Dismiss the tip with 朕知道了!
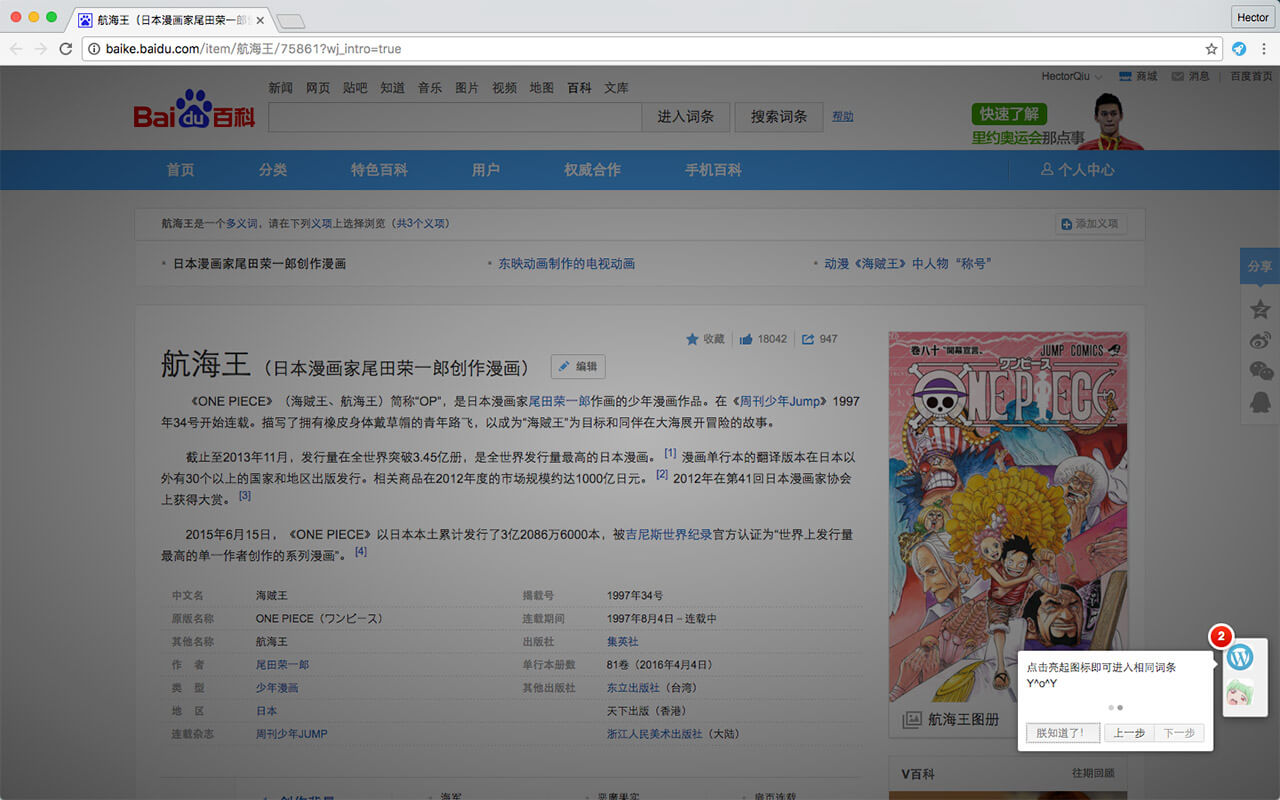 (x=1063, y=733)
